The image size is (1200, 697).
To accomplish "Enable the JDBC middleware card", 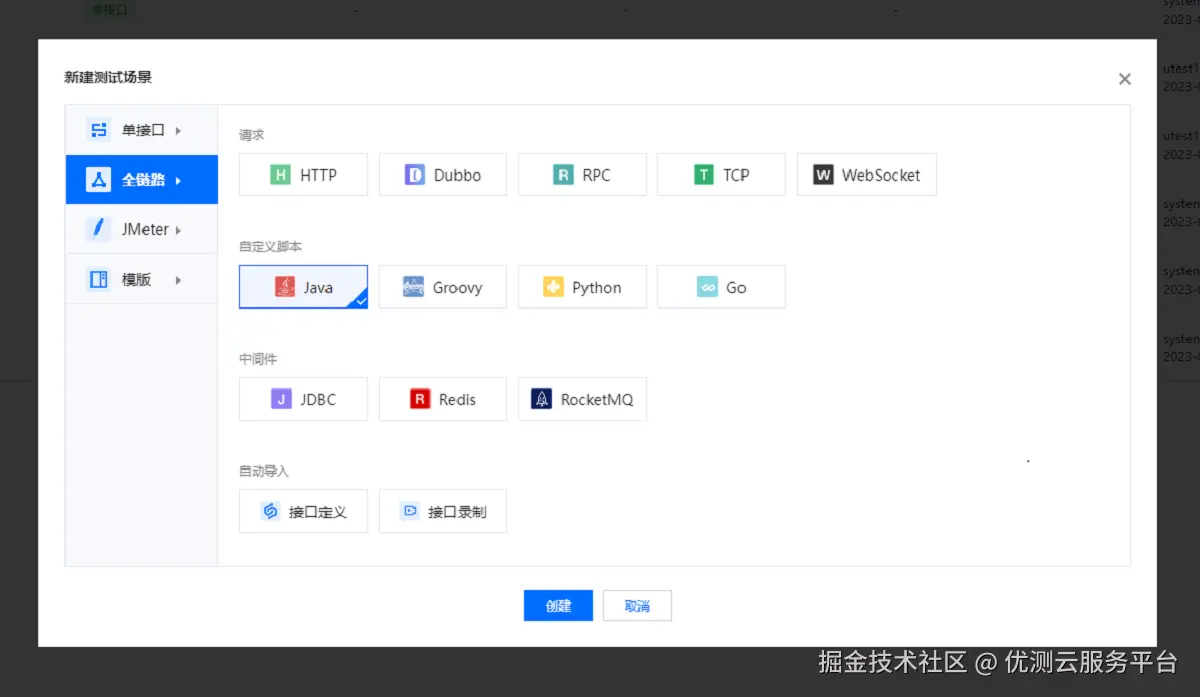I will click(303, 399).
